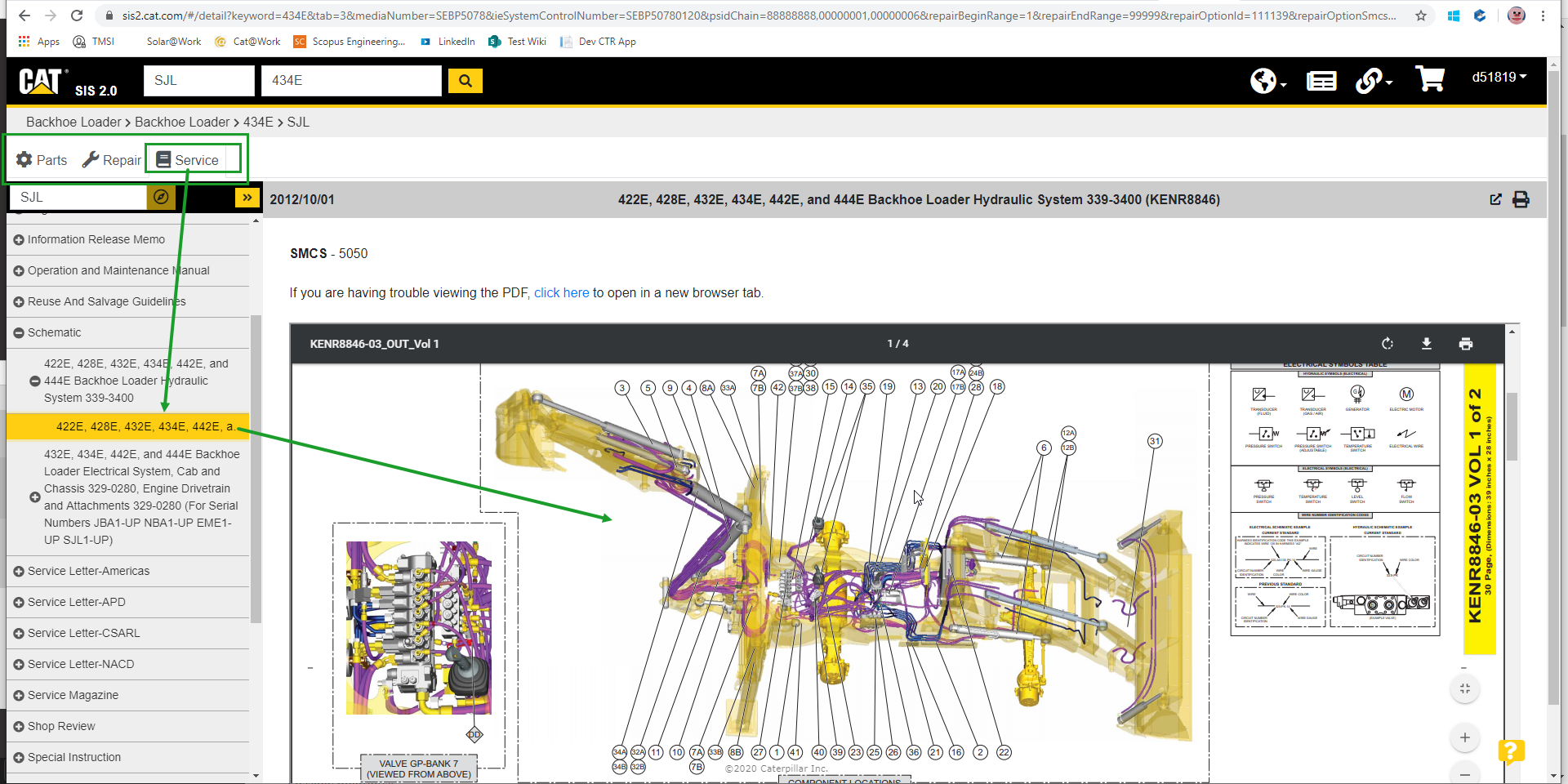Open the globe language menu

[x=1267, y=81]
